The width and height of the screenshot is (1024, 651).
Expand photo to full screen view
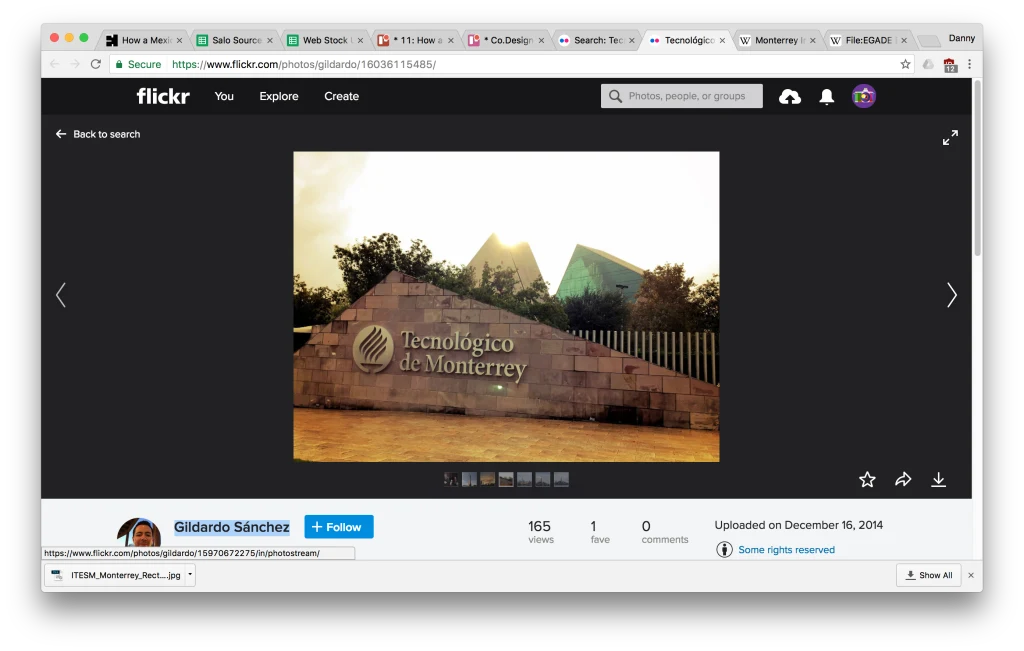coord(950,138)
